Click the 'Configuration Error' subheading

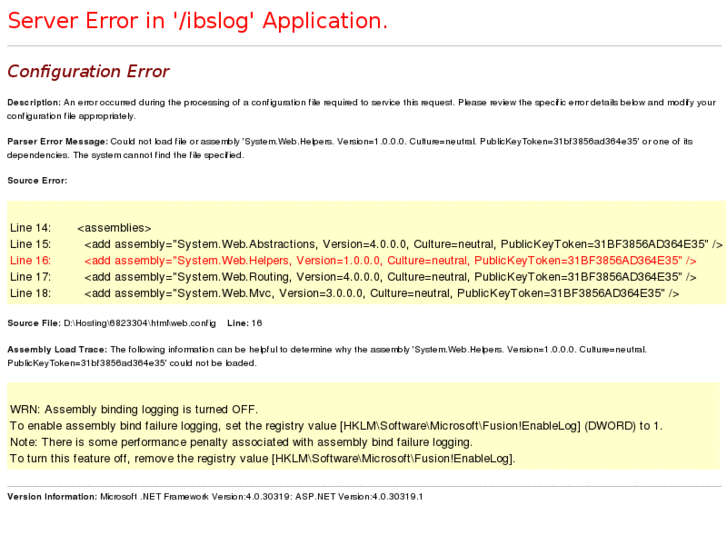[x=88, y=71]
